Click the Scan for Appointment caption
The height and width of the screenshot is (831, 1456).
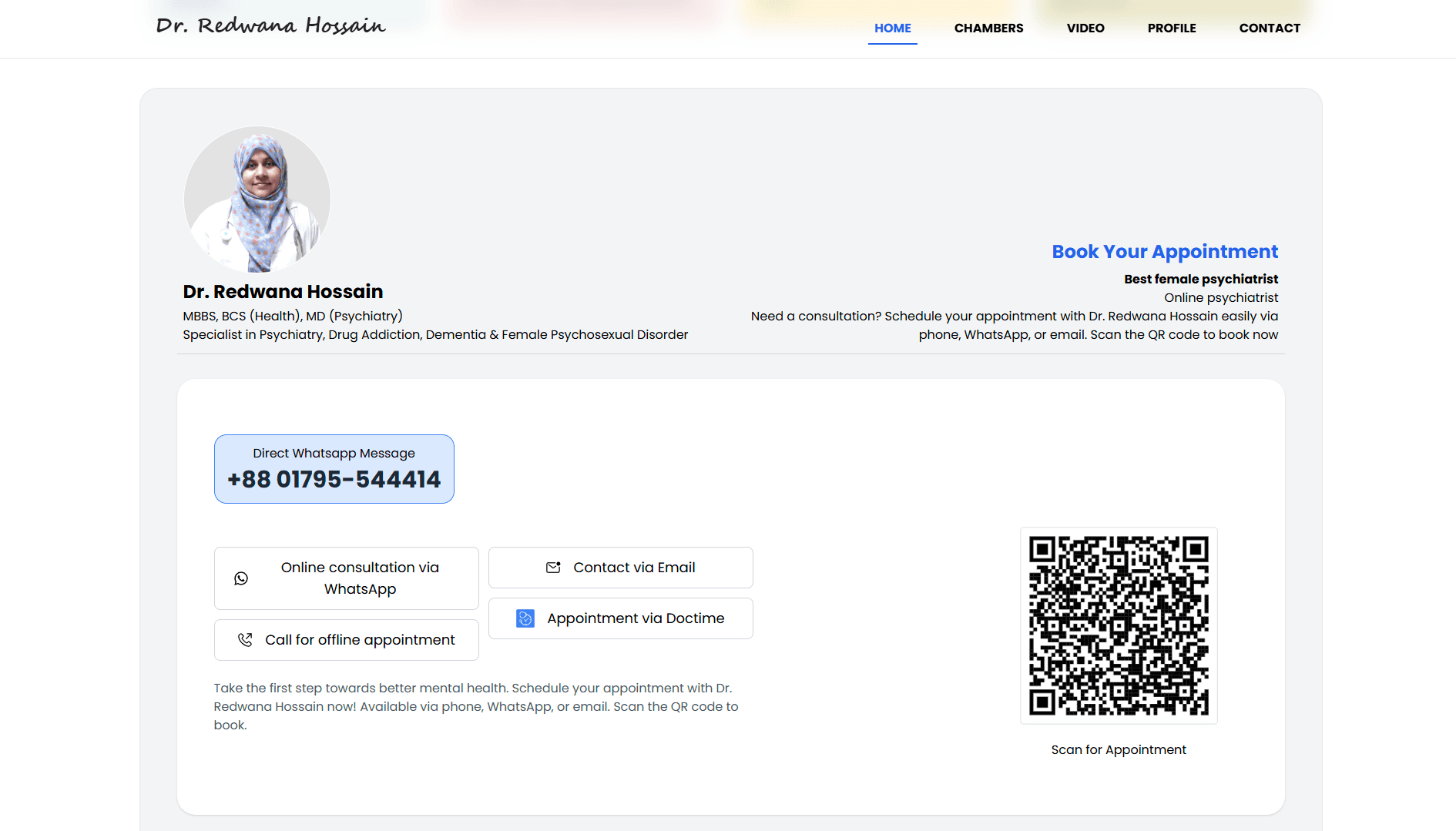click(x=1118, y=750)
